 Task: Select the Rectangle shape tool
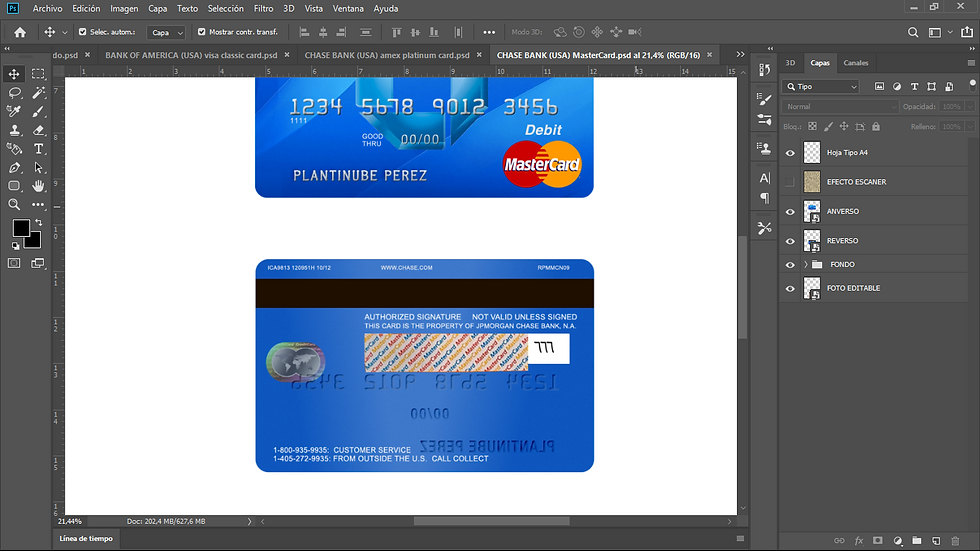pos(14,186)
